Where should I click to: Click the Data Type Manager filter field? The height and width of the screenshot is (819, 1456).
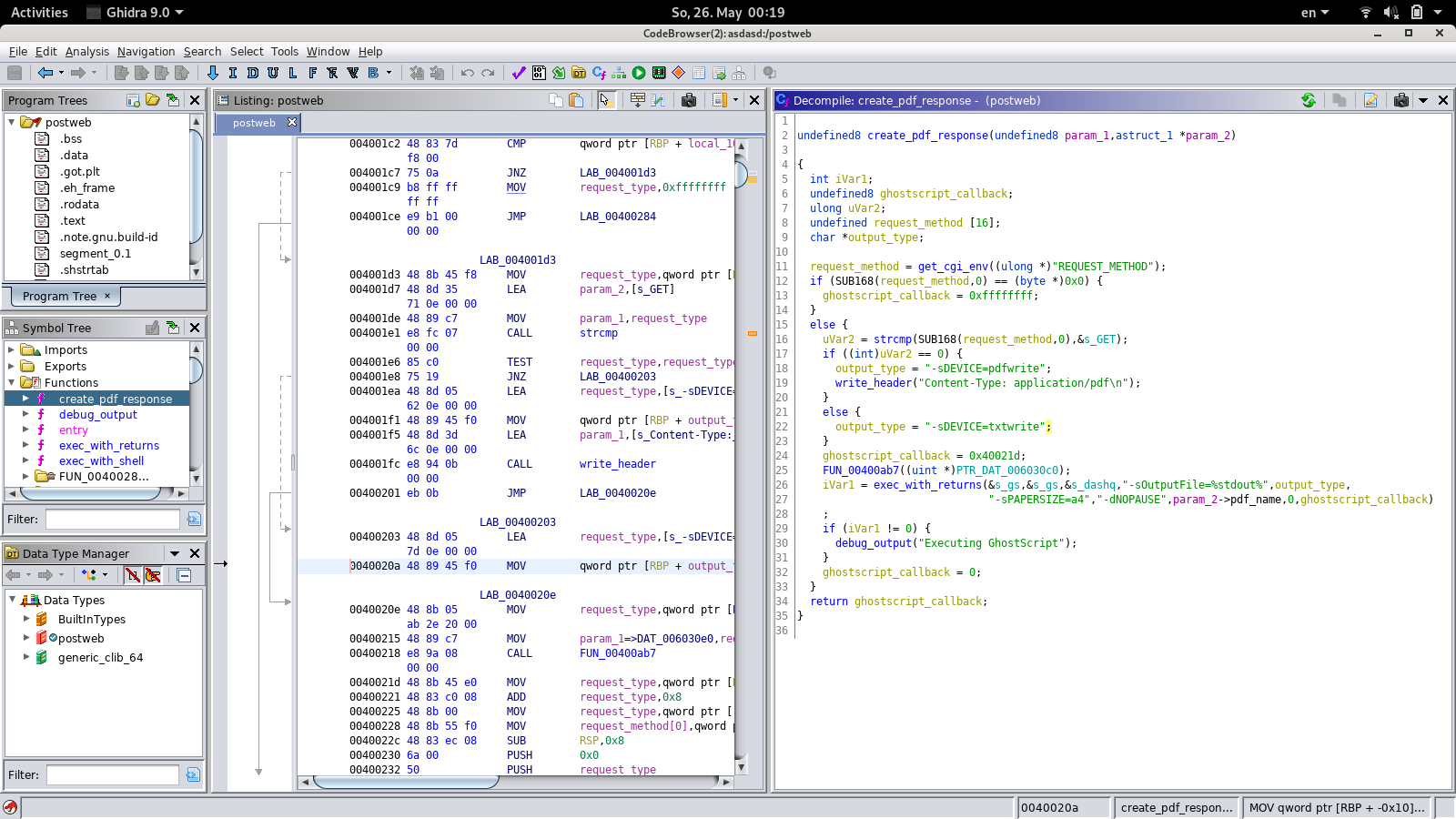pyautogui.click(x=112, y=774)
